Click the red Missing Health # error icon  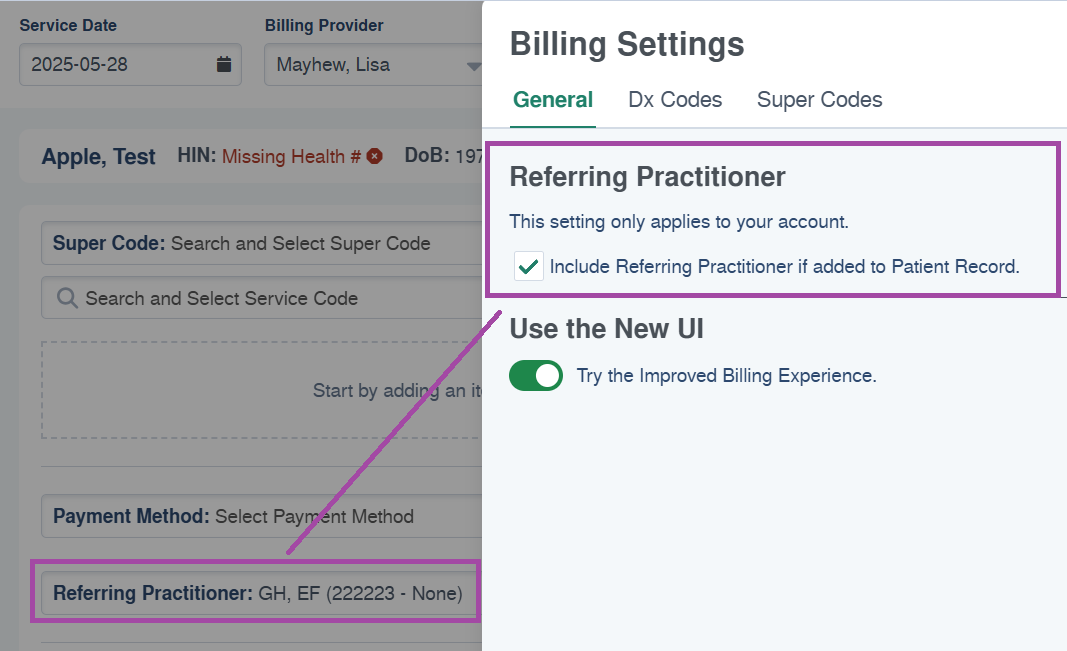pos(374,156)
